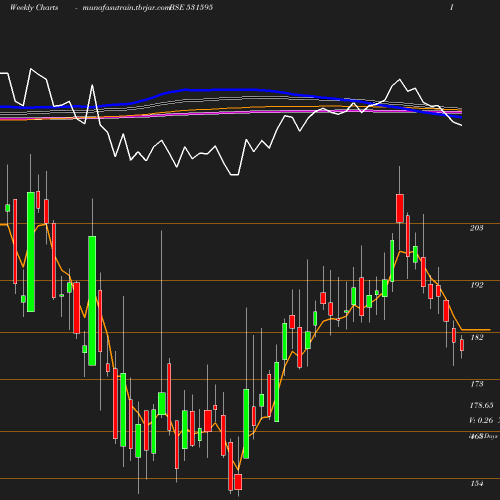Click the '154' price level label
Screen dimensions: 500x500
point(477,484)
